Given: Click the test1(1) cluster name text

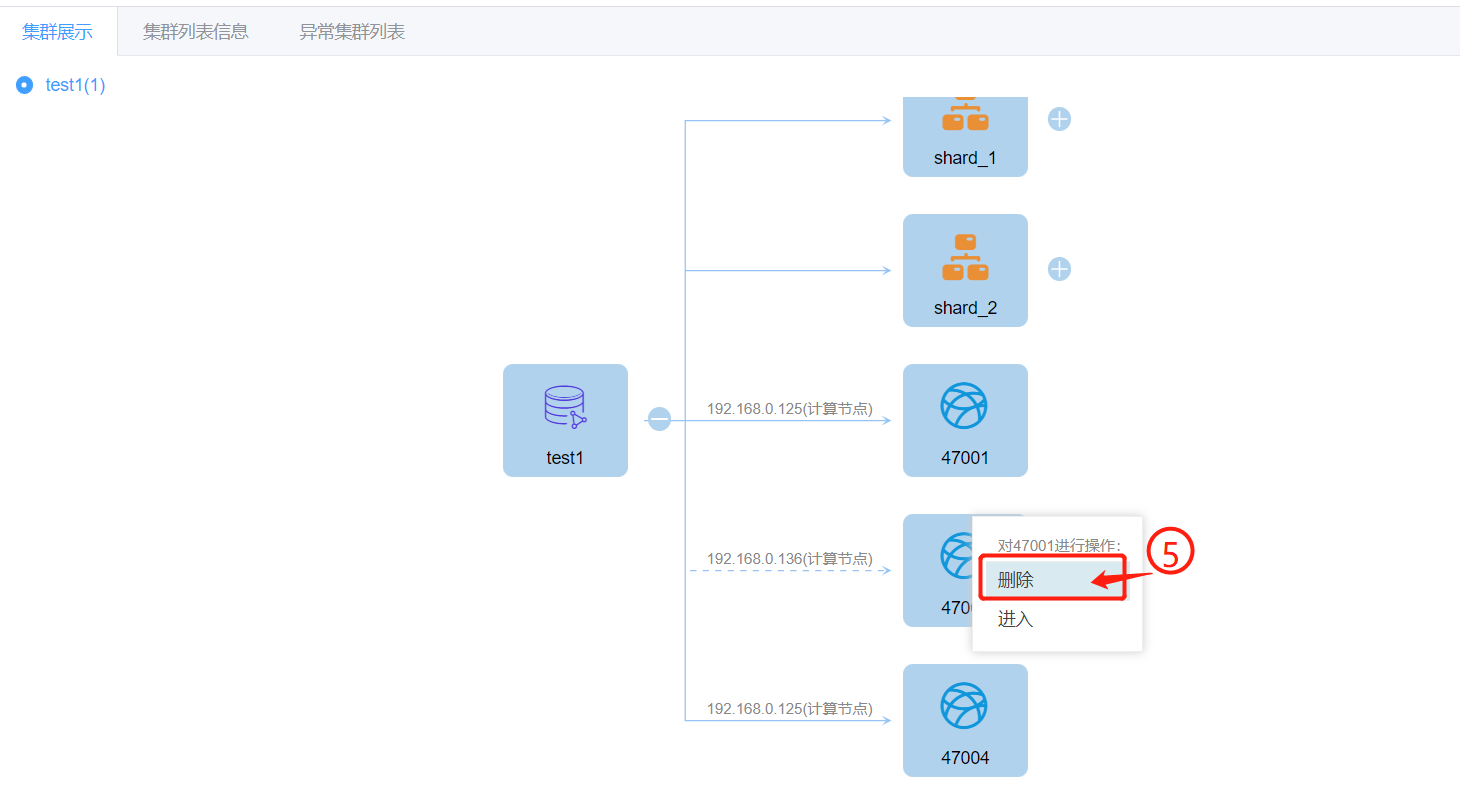Looking at the screenshot, I should click(75, 85).
